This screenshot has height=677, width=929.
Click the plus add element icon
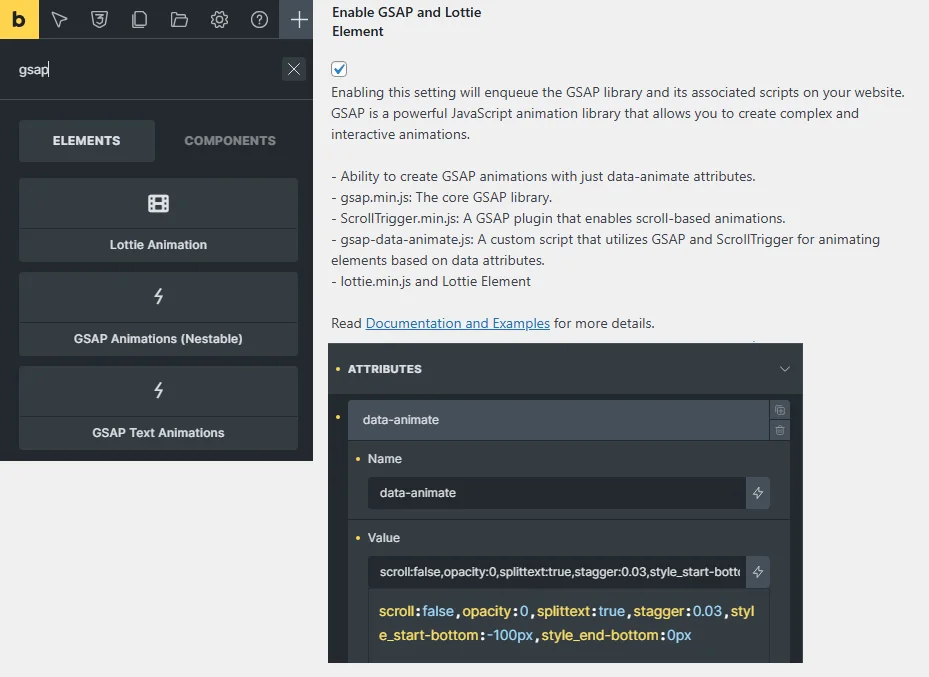[298, 19]
